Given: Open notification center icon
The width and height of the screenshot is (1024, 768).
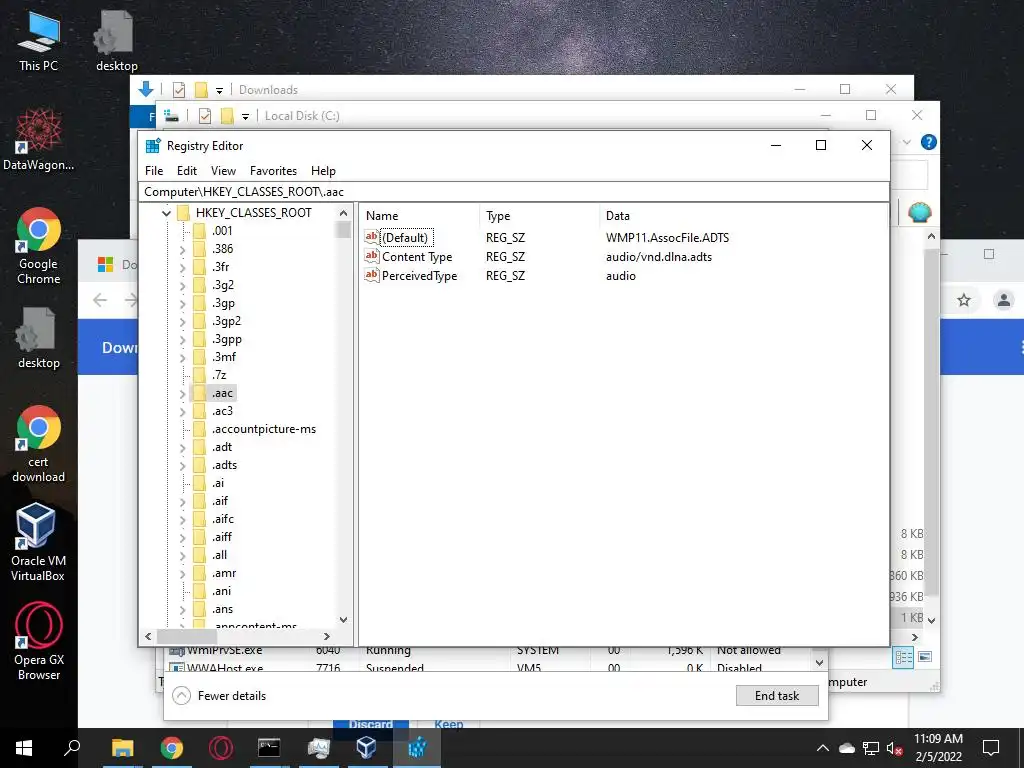Looking at the screenshot, I should click(991, 748).
